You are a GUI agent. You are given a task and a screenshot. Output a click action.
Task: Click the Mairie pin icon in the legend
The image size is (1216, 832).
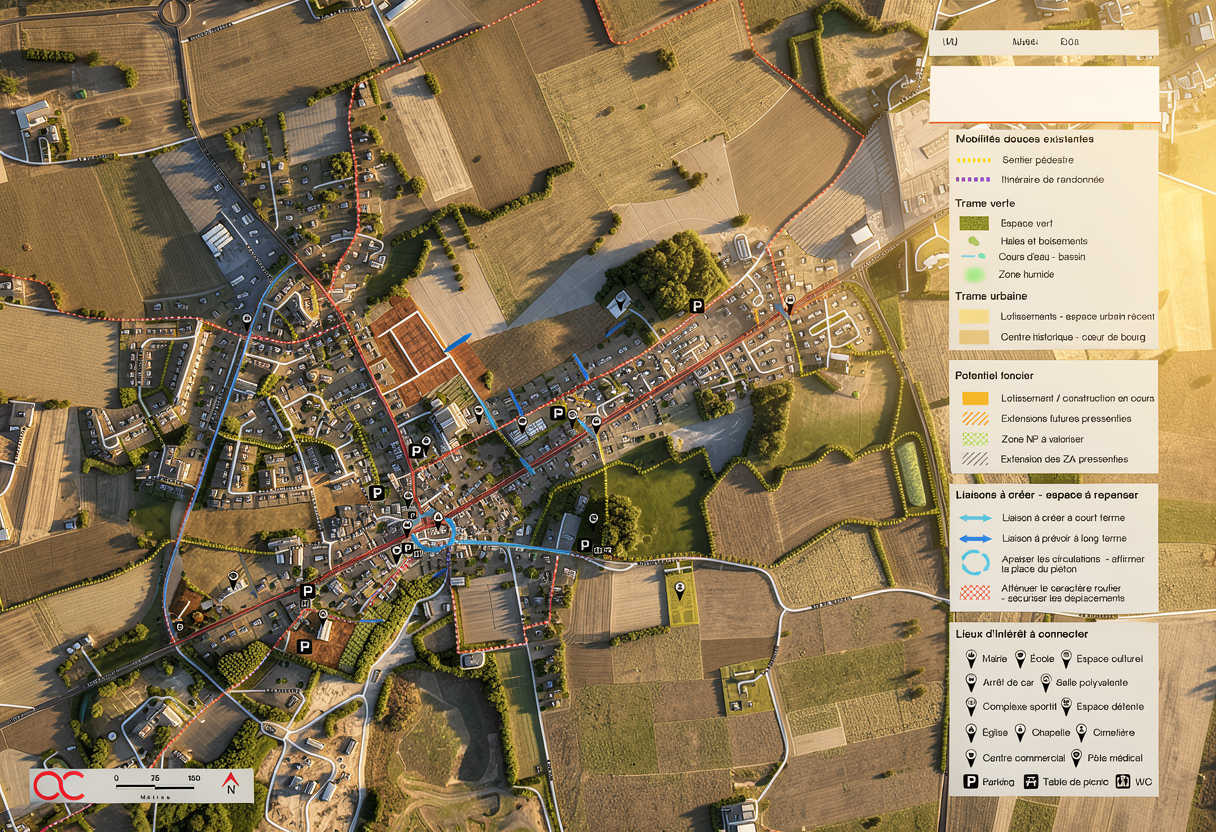[971, 658]
